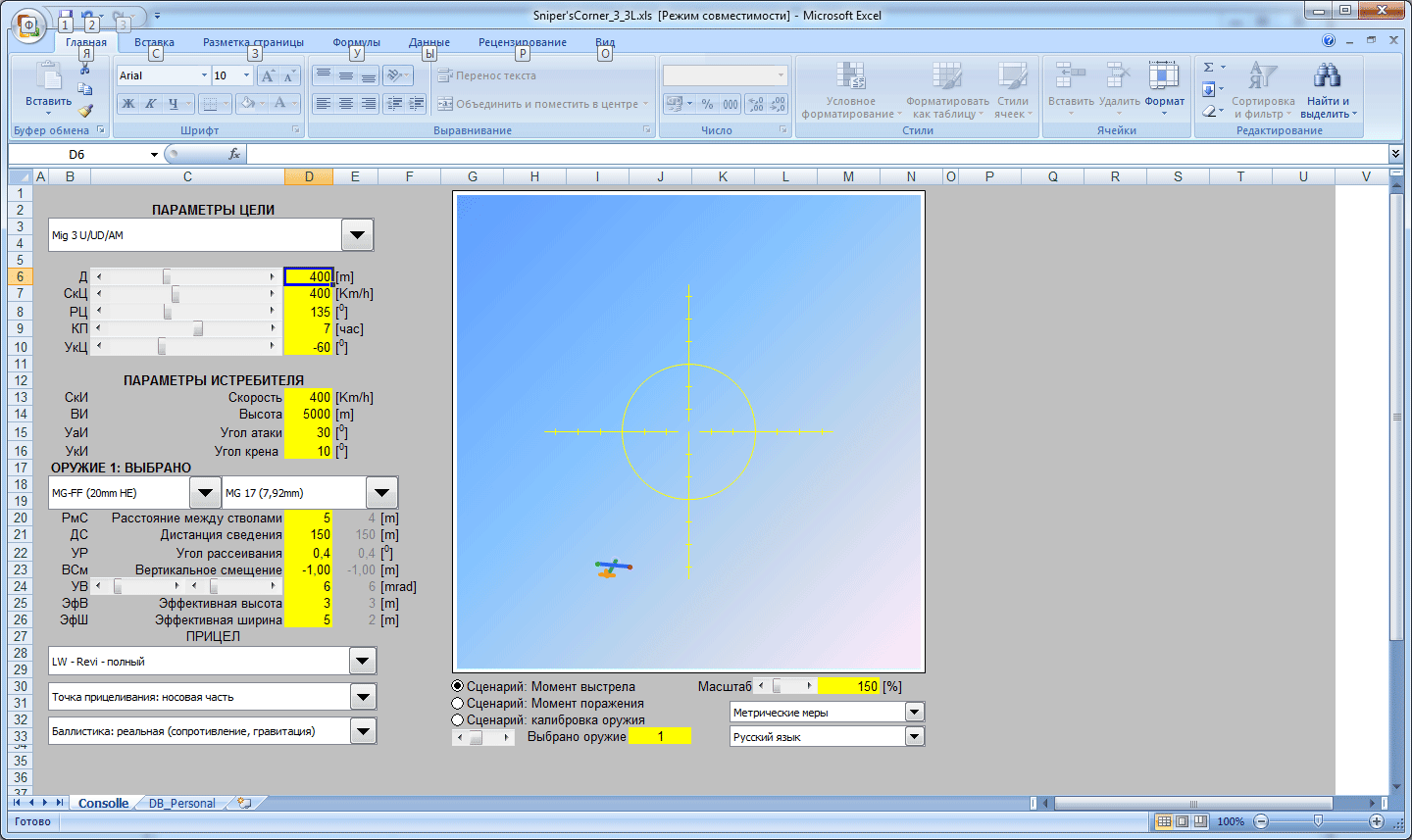1412x840 pixels.
Task: Open Format as Table (Форматировать как таблицу)
Action: 947,90
